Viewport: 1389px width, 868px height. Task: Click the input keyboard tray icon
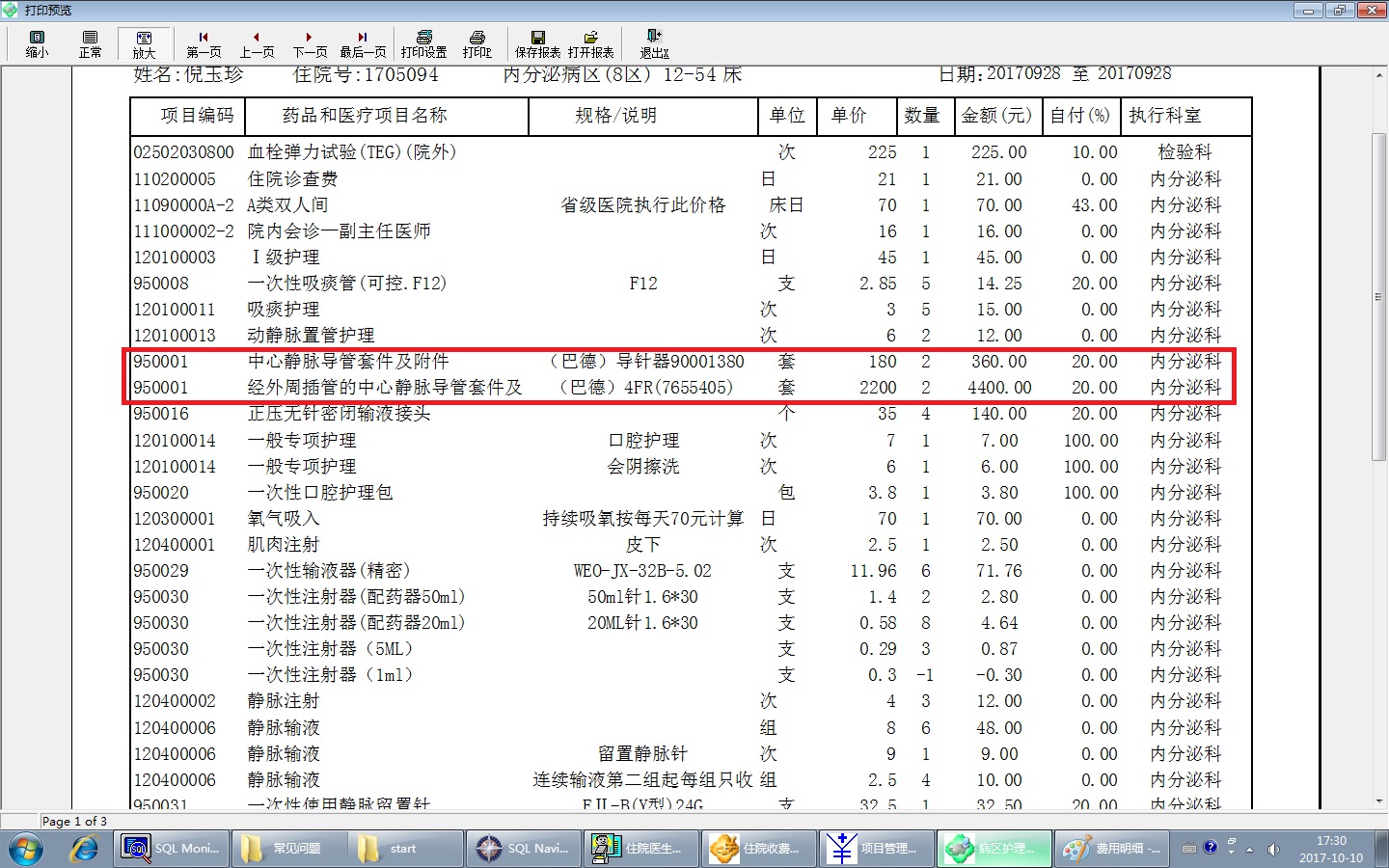tap(1189, 849)
